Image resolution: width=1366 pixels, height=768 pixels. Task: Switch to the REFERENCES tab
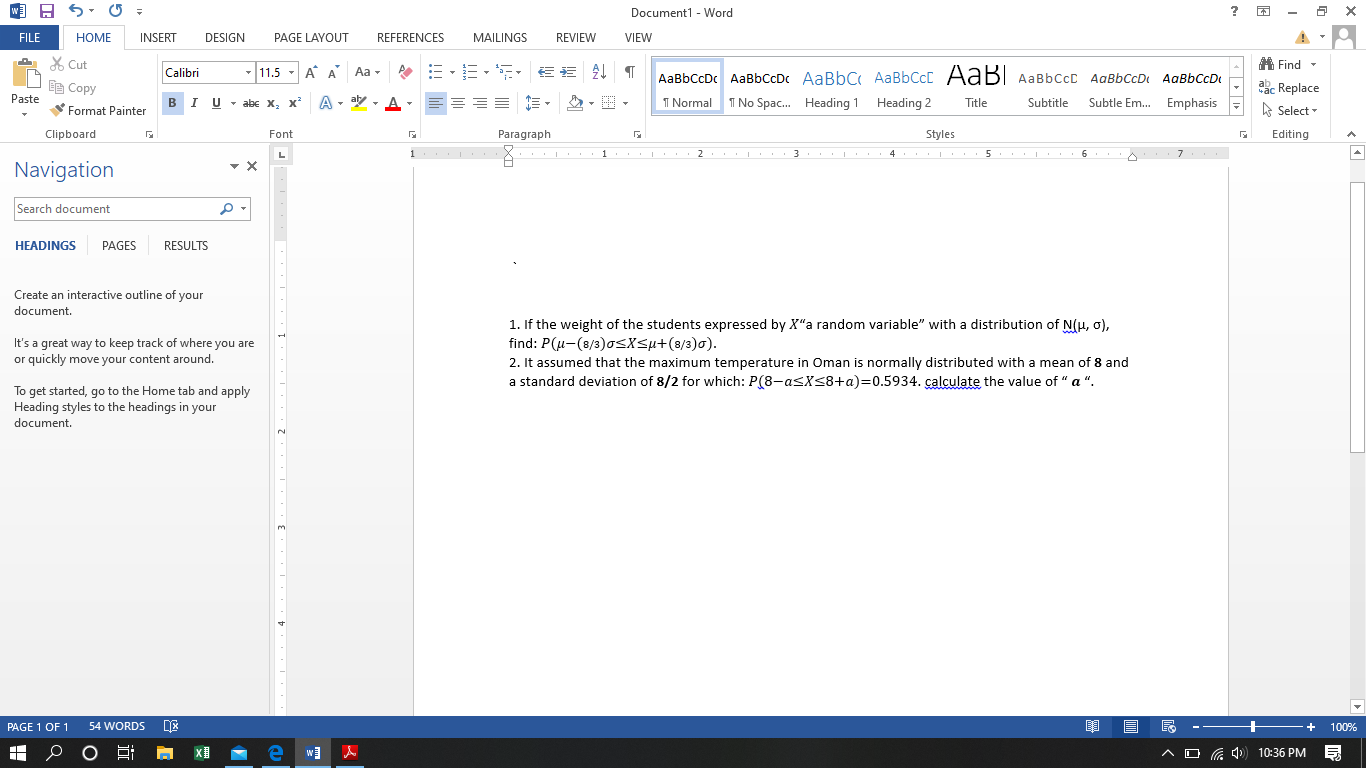tap(410, 38)
